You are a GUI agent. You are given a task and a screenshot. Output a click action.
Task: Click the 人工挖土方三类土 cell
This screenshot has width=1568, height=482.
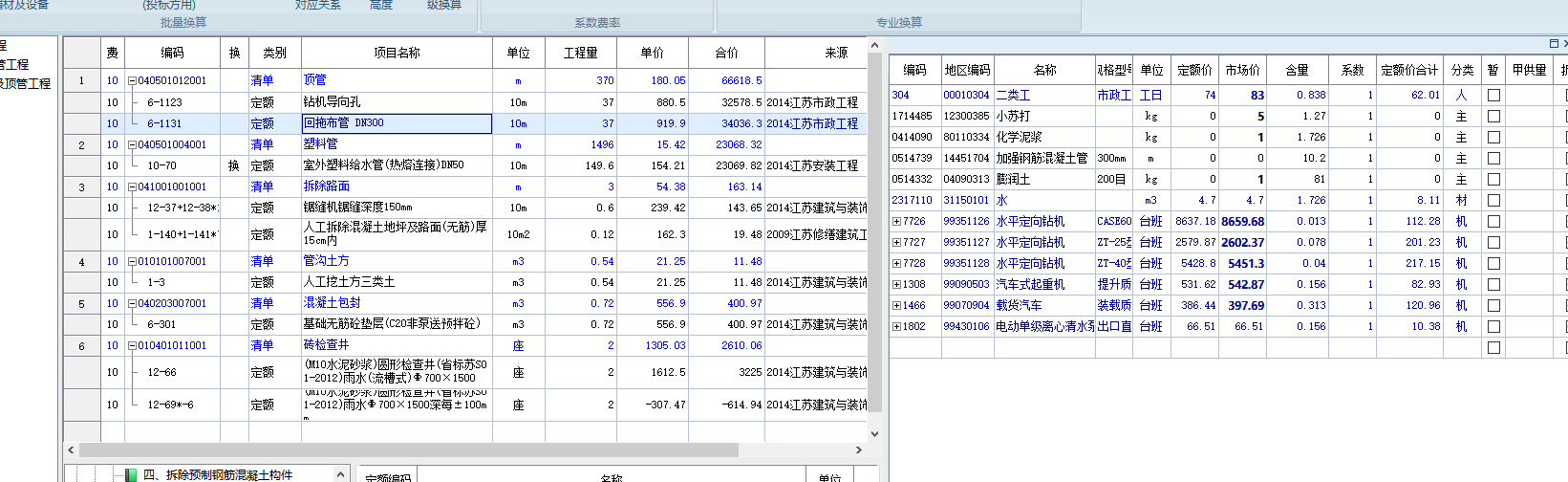(397, 282)
